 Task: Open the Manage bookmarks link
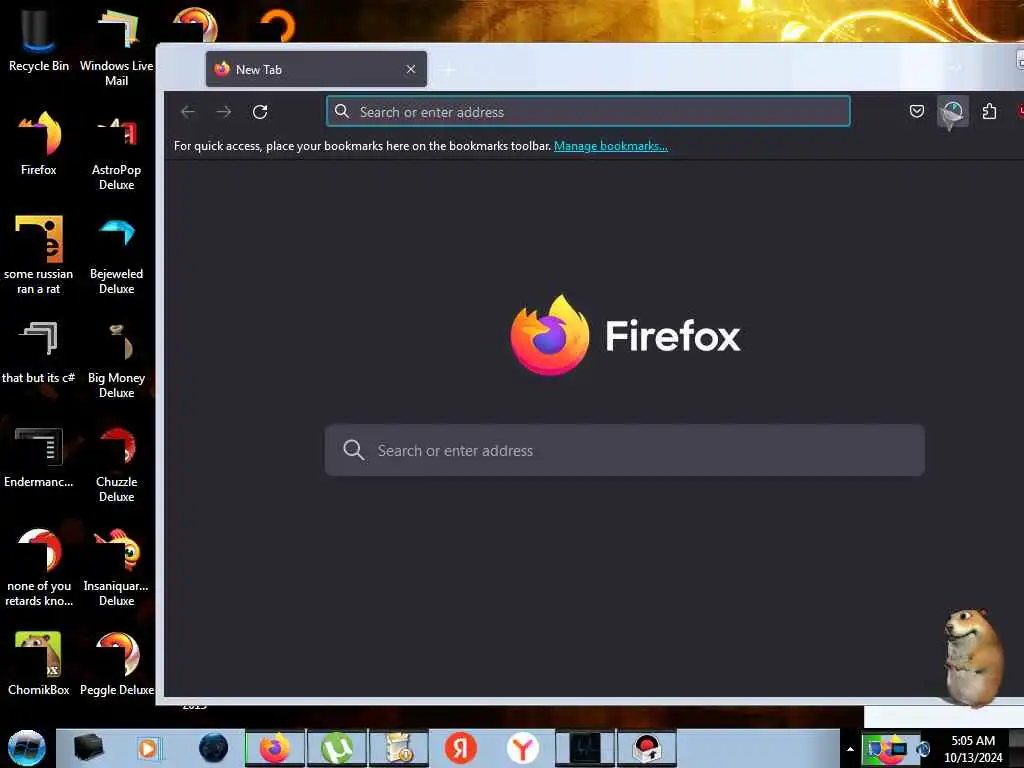(611, 146)
